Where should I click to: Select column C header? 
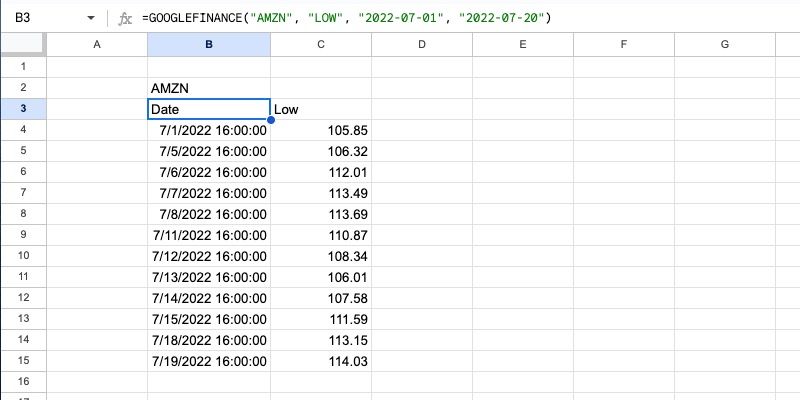(320, 44)
